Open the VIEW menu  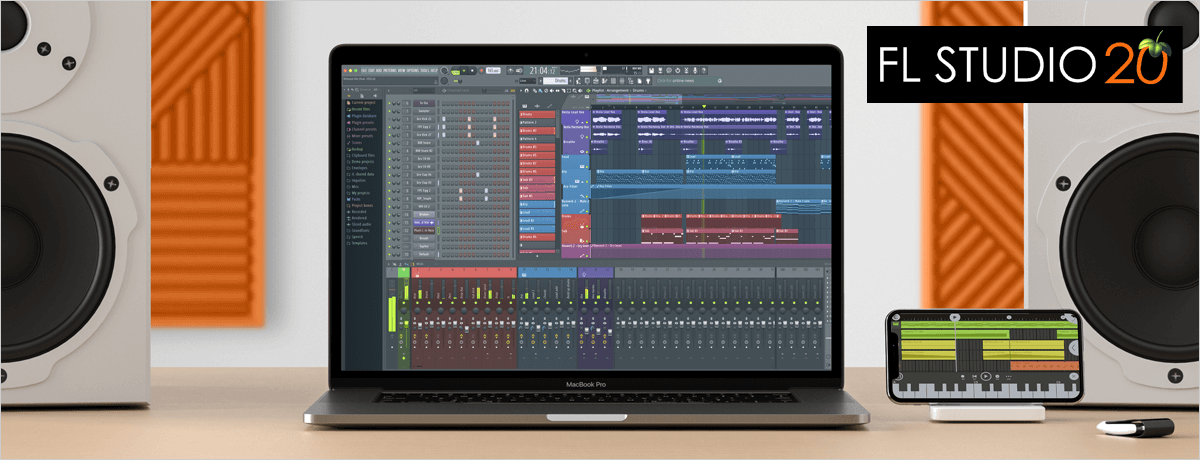click(401, 70)
